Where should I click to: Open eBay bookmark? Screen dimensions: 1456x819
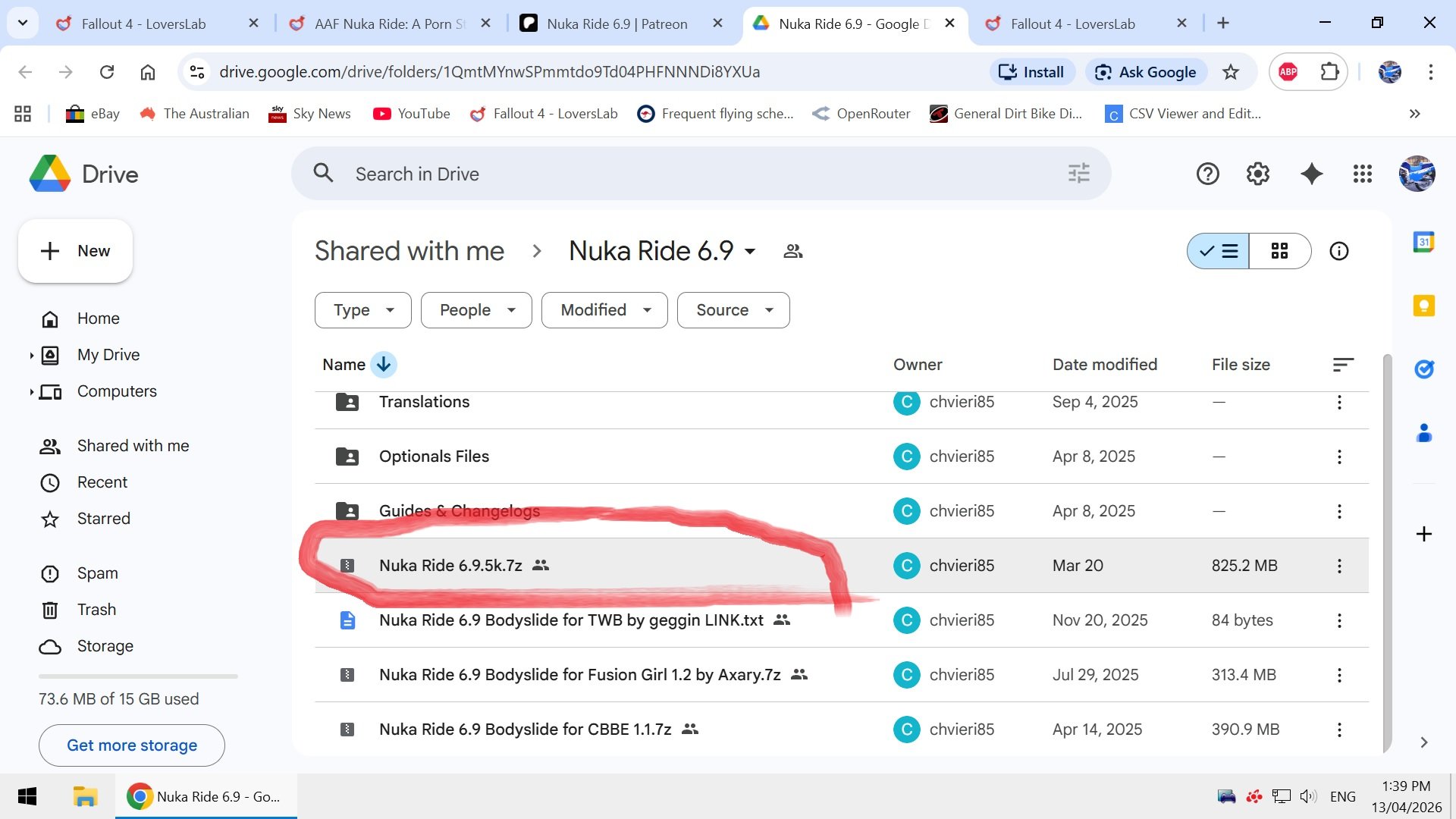pyautogui.click(x=93, y=114)
